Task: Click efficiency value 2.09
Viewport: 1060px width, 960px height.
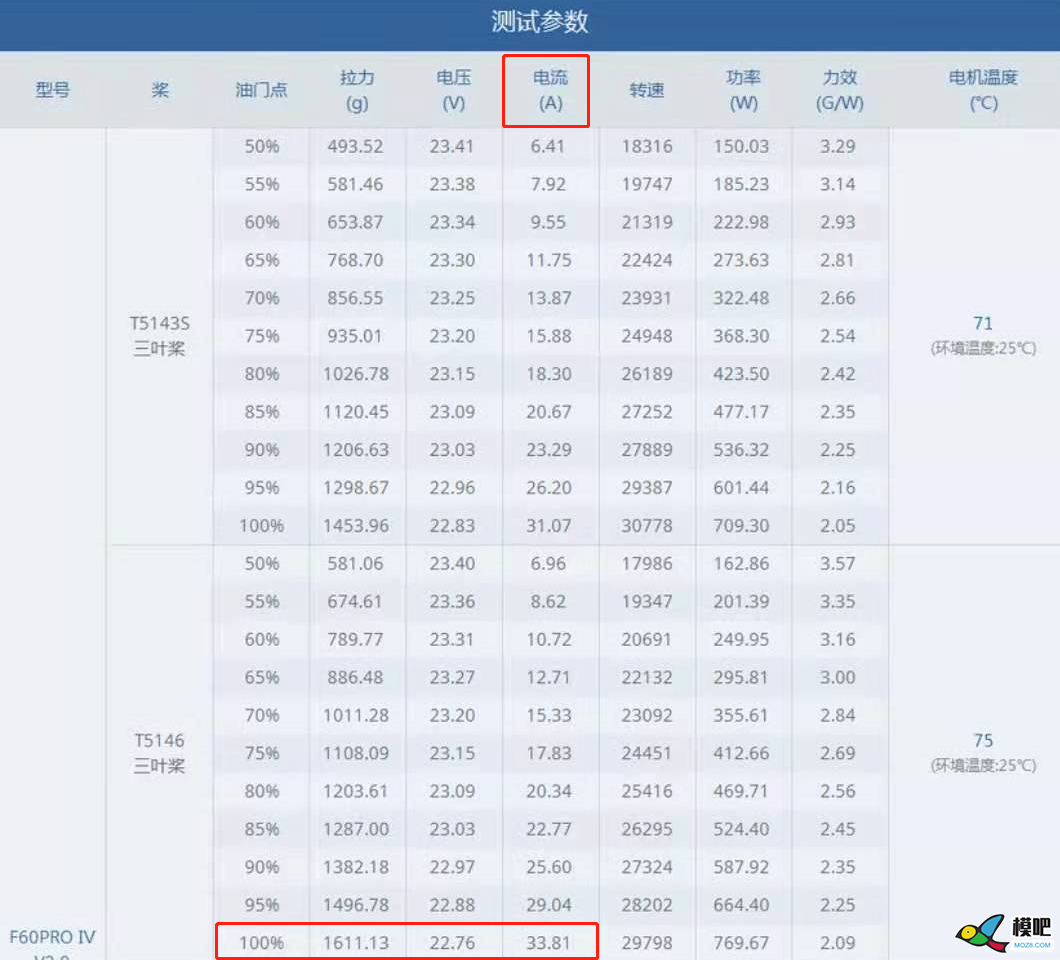Action: tap(838, 942)
